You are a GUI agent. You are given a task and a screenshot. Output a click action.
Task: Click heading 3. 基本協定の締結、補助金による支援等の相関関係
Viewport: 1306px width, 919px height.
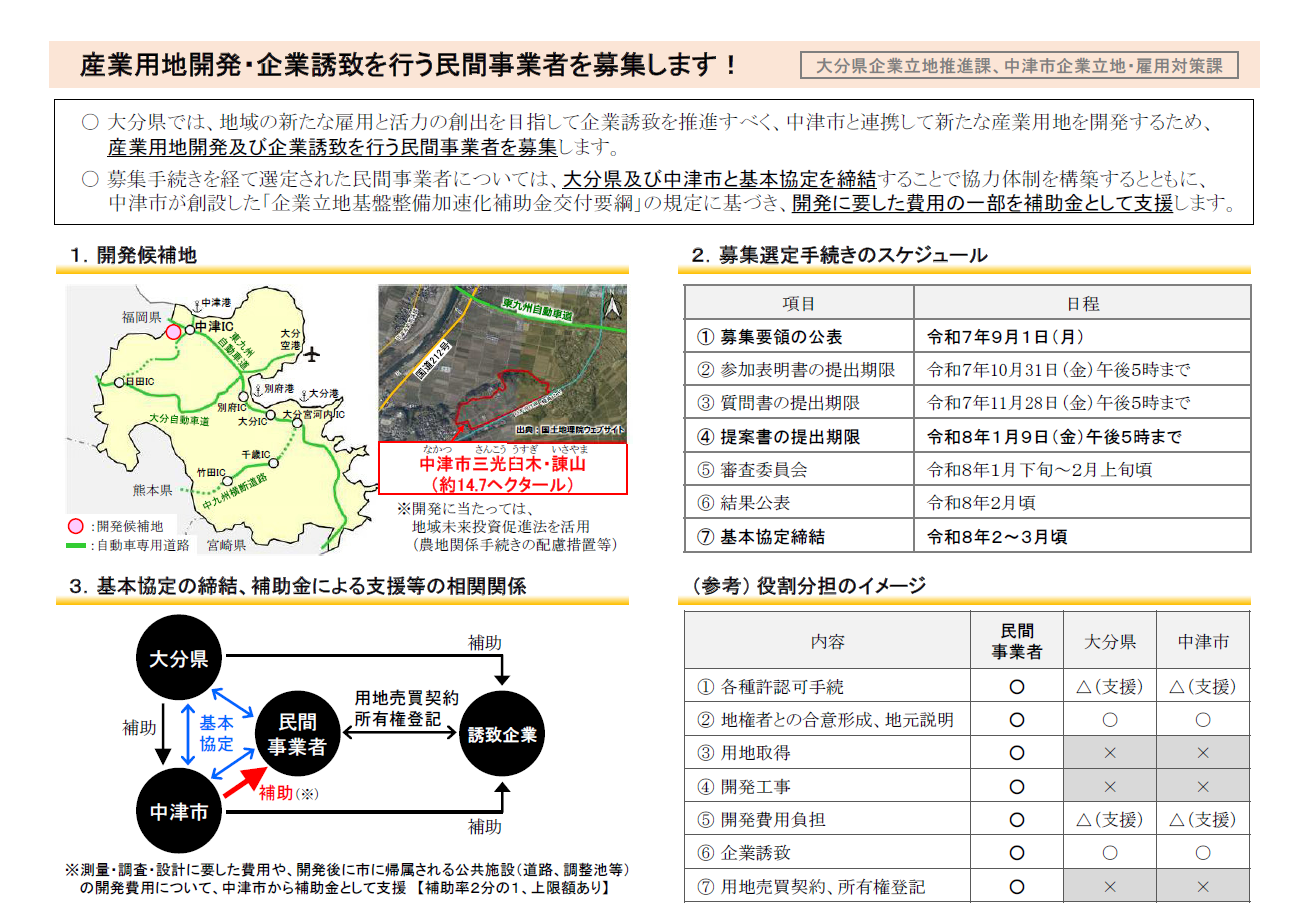pyautogui.click(x=298, y=586)
